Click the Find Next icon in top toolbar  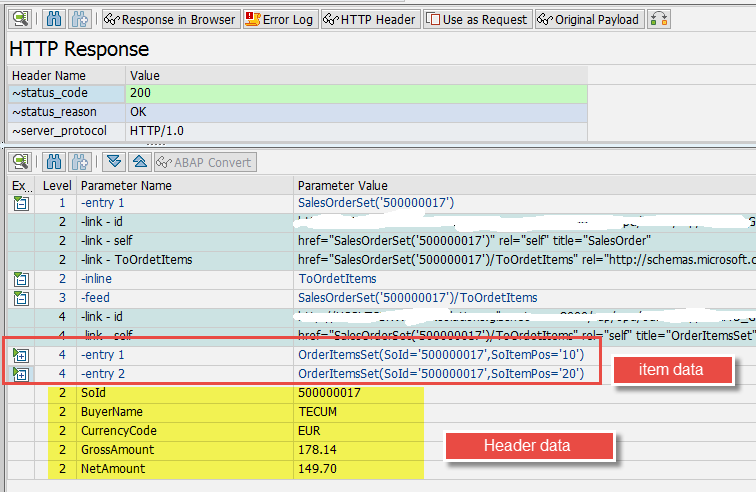click(81, 19)
